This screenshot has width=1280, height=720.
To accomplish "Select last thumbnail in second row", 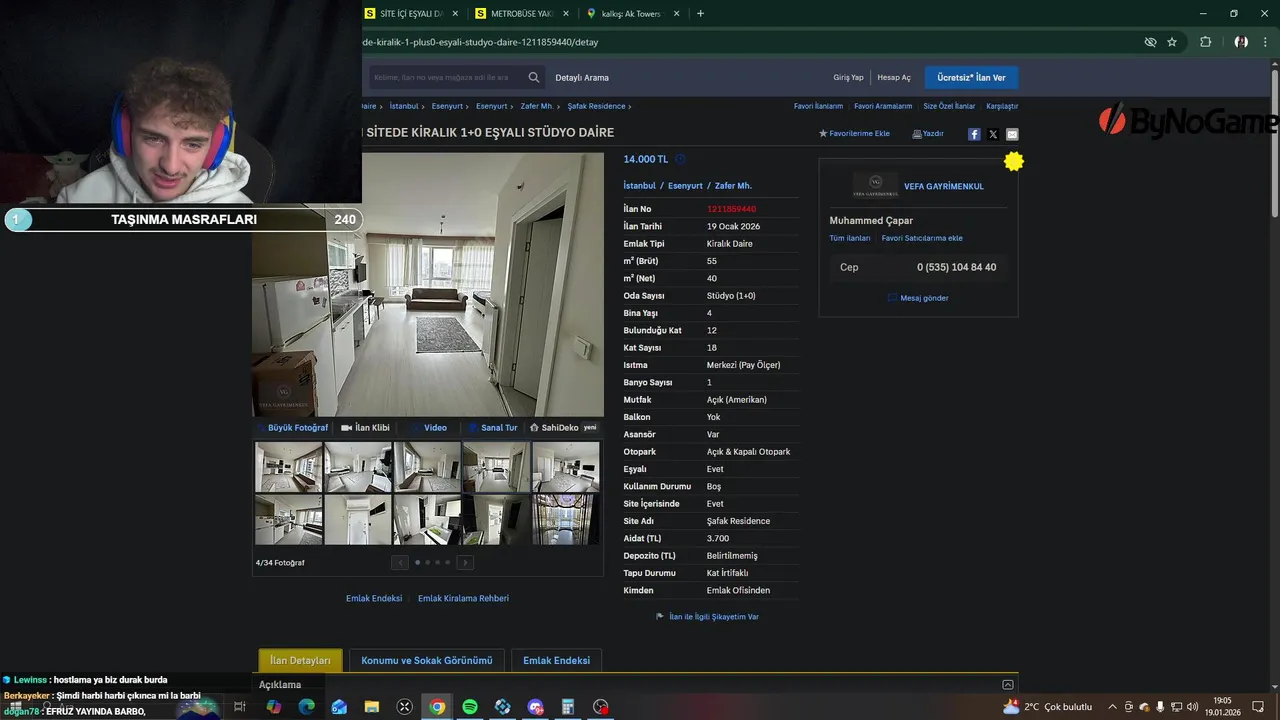I will [x=565, y=520].
